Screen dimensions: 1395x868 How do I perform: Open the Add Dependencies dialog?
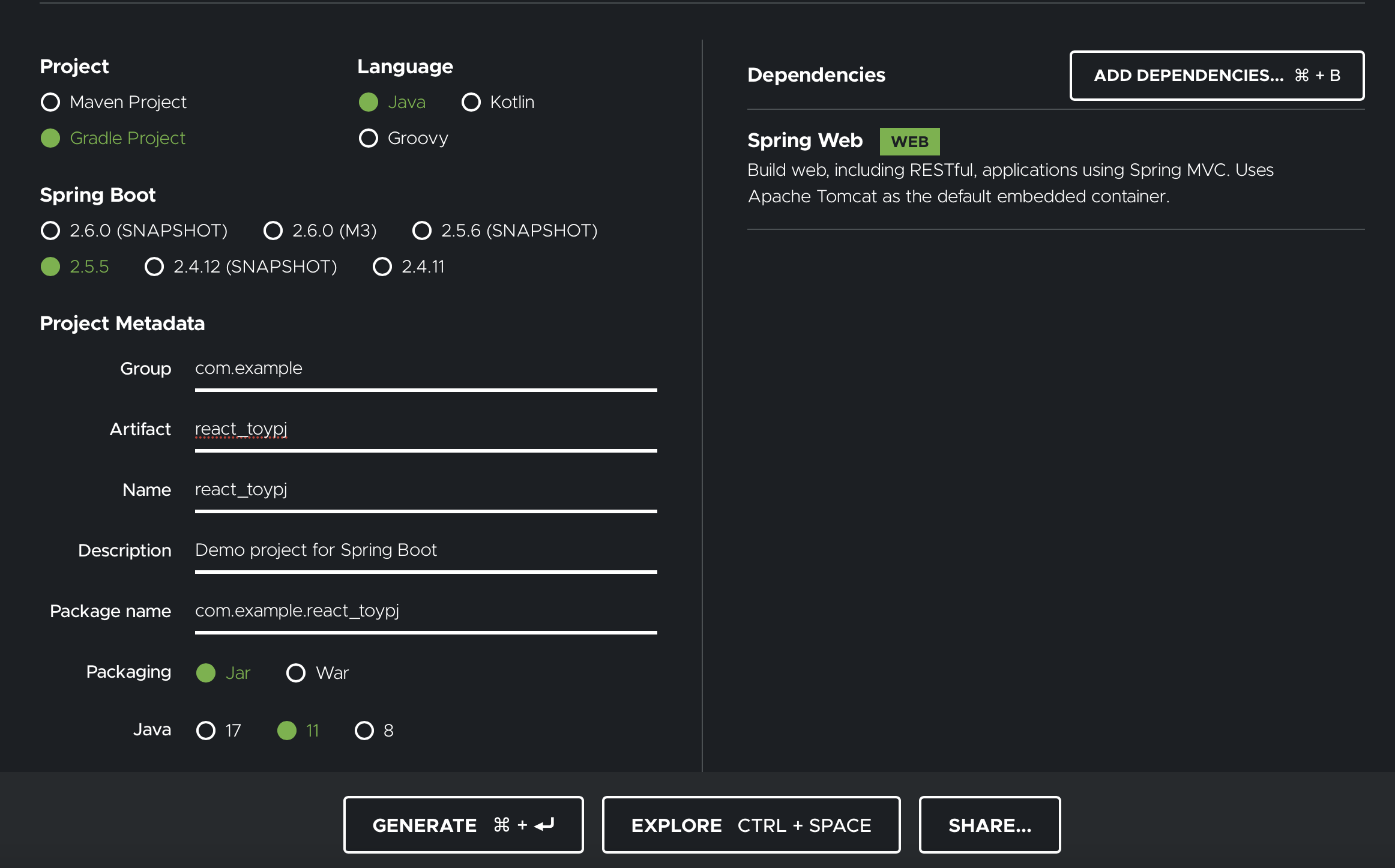tap(1217, 76)
